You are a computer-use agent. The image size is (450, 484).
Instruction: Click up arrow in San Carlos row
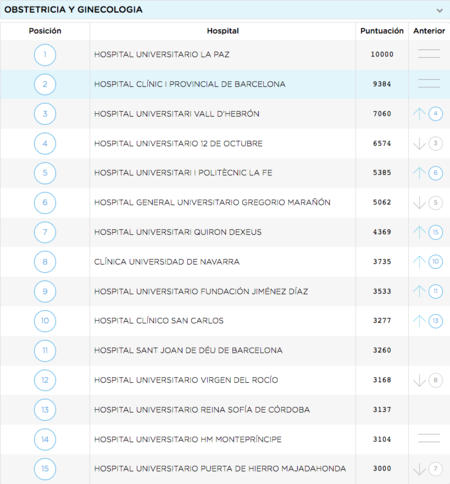(x=419, y=321)
